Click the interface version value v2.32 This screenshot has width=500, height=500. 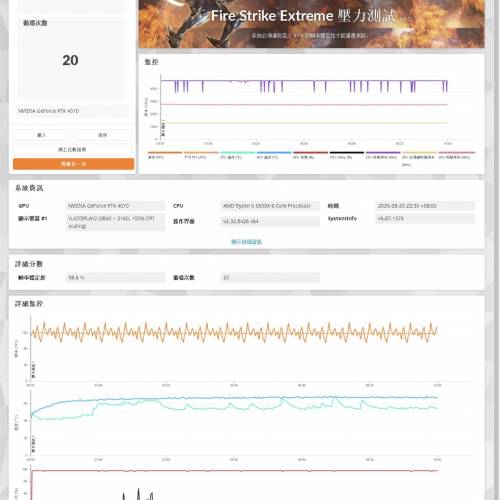[270, 221]
